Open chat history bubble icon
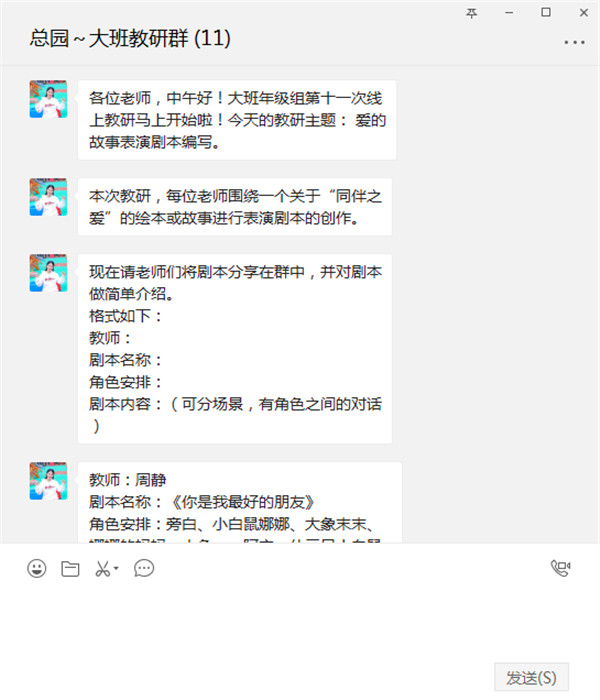 (144, 568)
